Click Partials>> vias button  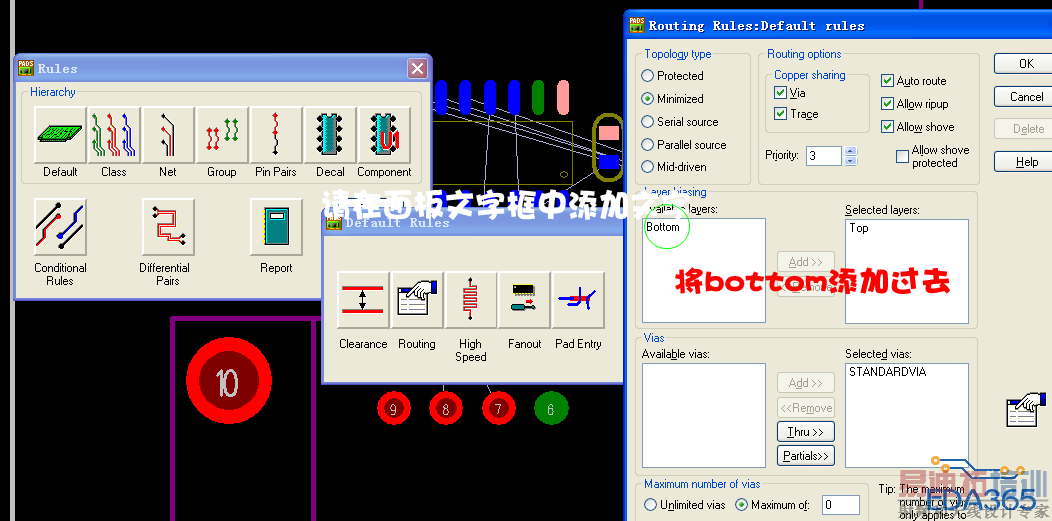(806, 456)
